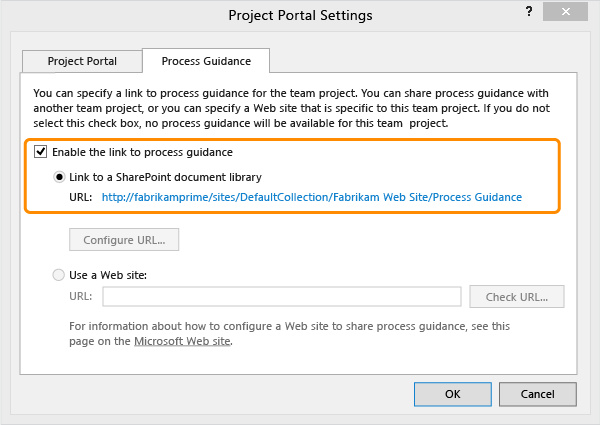Select the Process Guidance tab

point(207,61)
